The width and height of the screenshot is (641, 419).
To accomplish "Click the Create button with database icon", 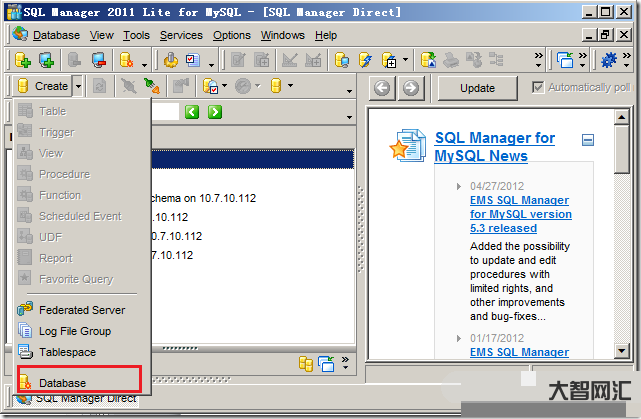I will (42, 87).
